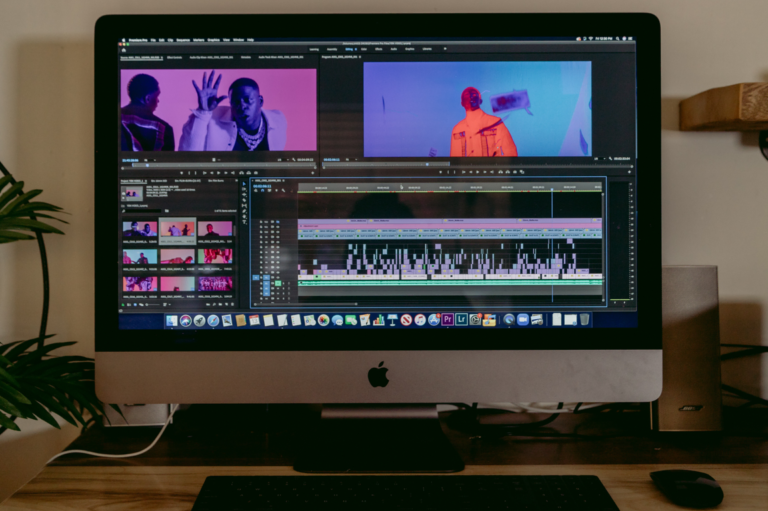Screen dimensions: 768x511
Task: Open the Markers menu
Action: [x=198, y=40]
